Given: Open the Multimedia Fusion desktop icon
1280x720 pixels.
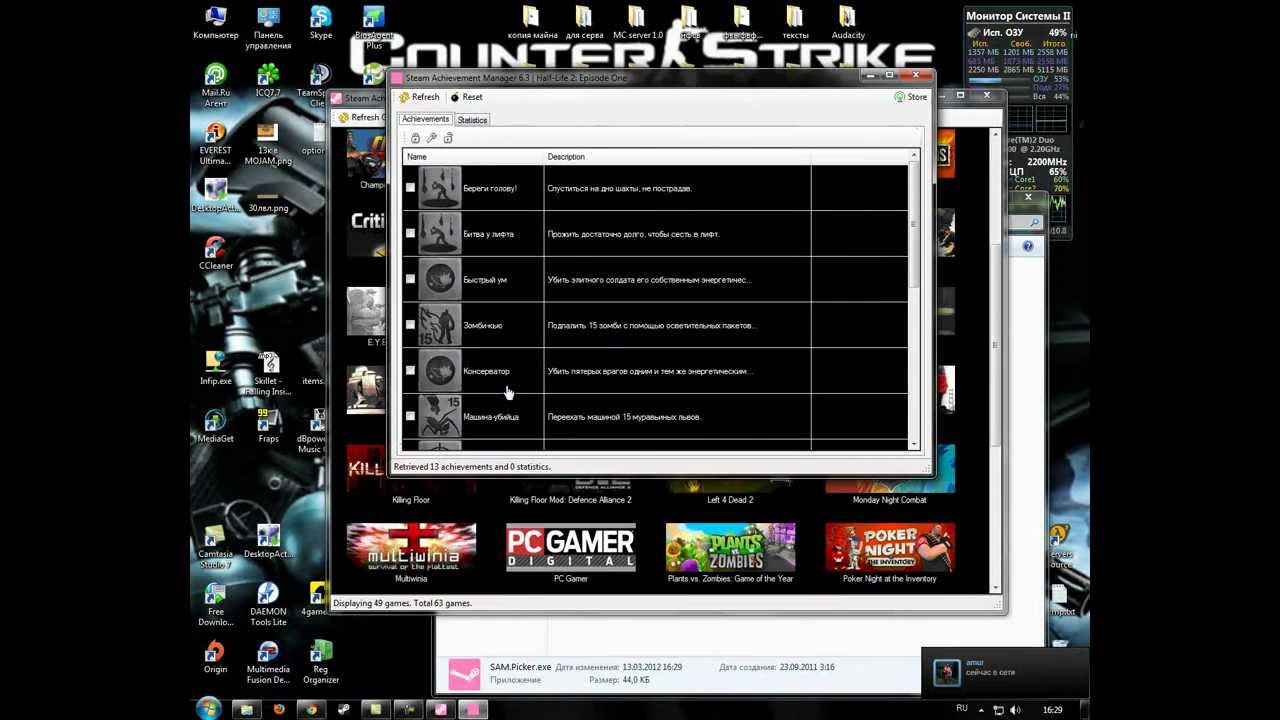Looking at the screenshot, I should pos(268,663).
